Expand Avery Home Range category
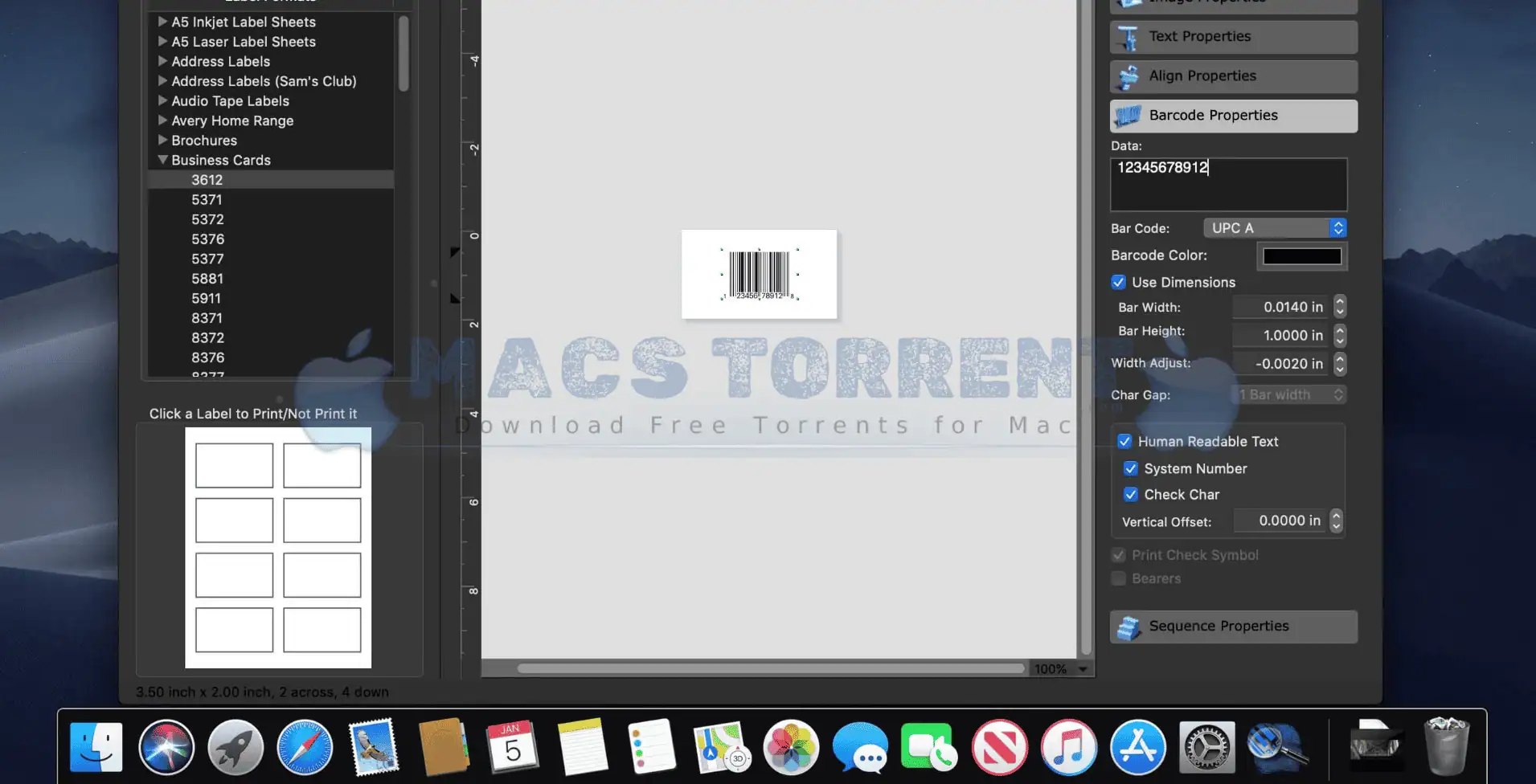Screen dimensions: 1536x784 (162, 120)
